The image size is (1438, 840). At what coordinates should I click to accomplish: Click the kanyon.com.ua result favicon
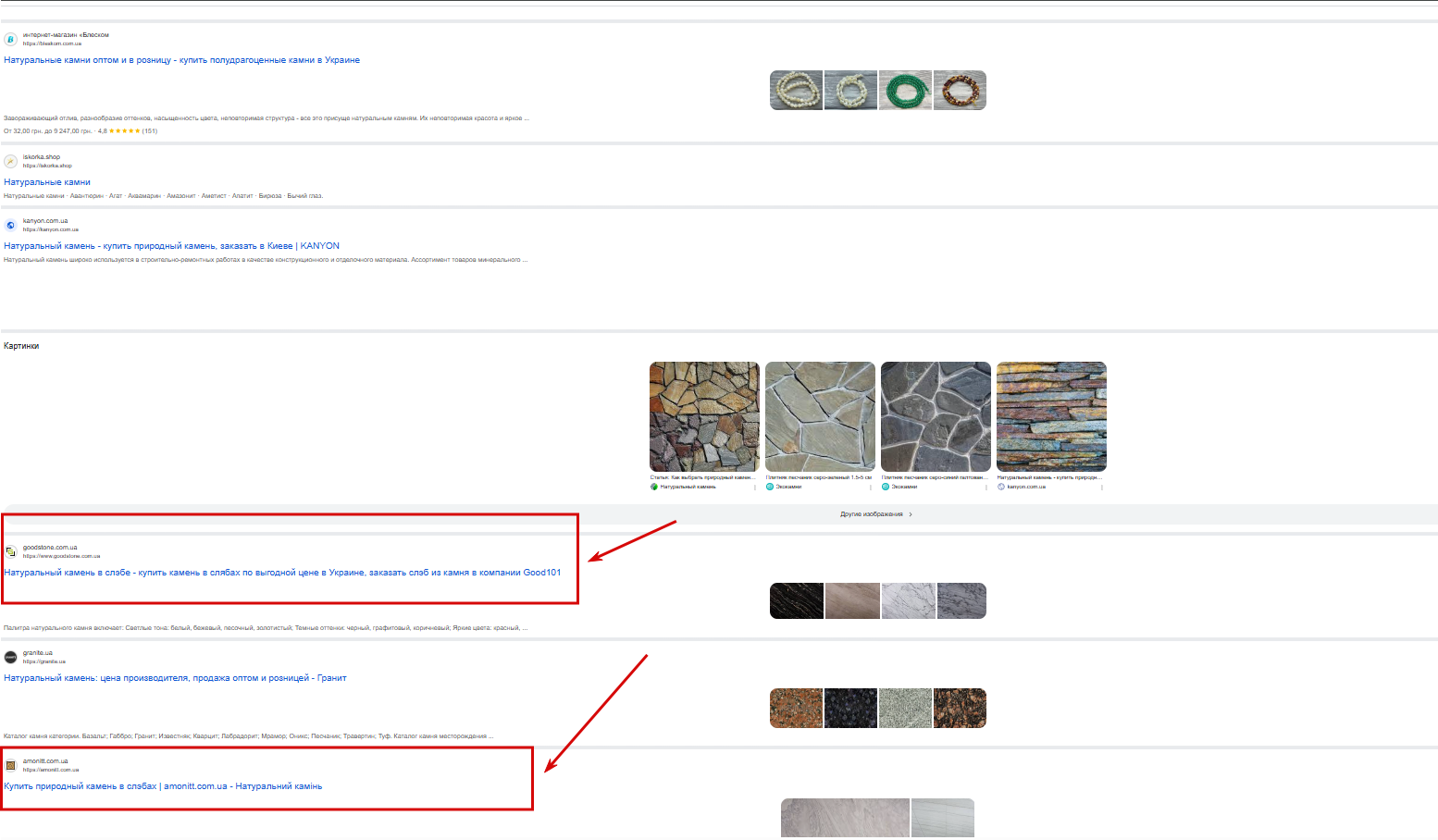pyautogui.click(x=11, y=225)
